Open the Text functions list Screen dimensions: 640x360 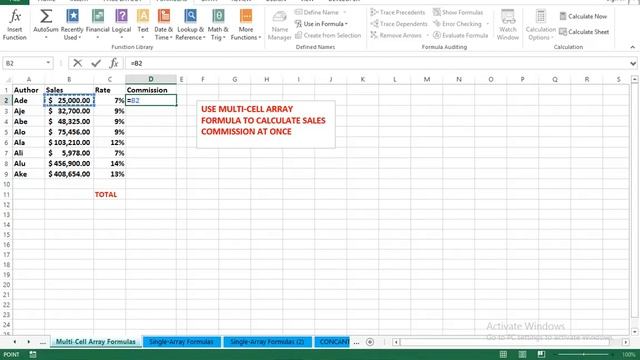(x=143, y=25)
